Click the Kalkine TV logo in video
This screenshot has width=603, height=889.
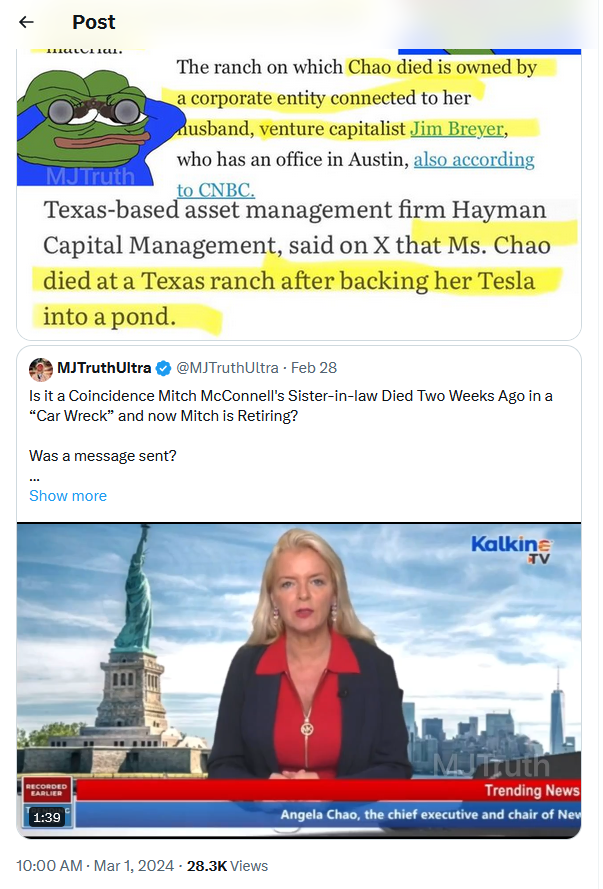(511, 550)
